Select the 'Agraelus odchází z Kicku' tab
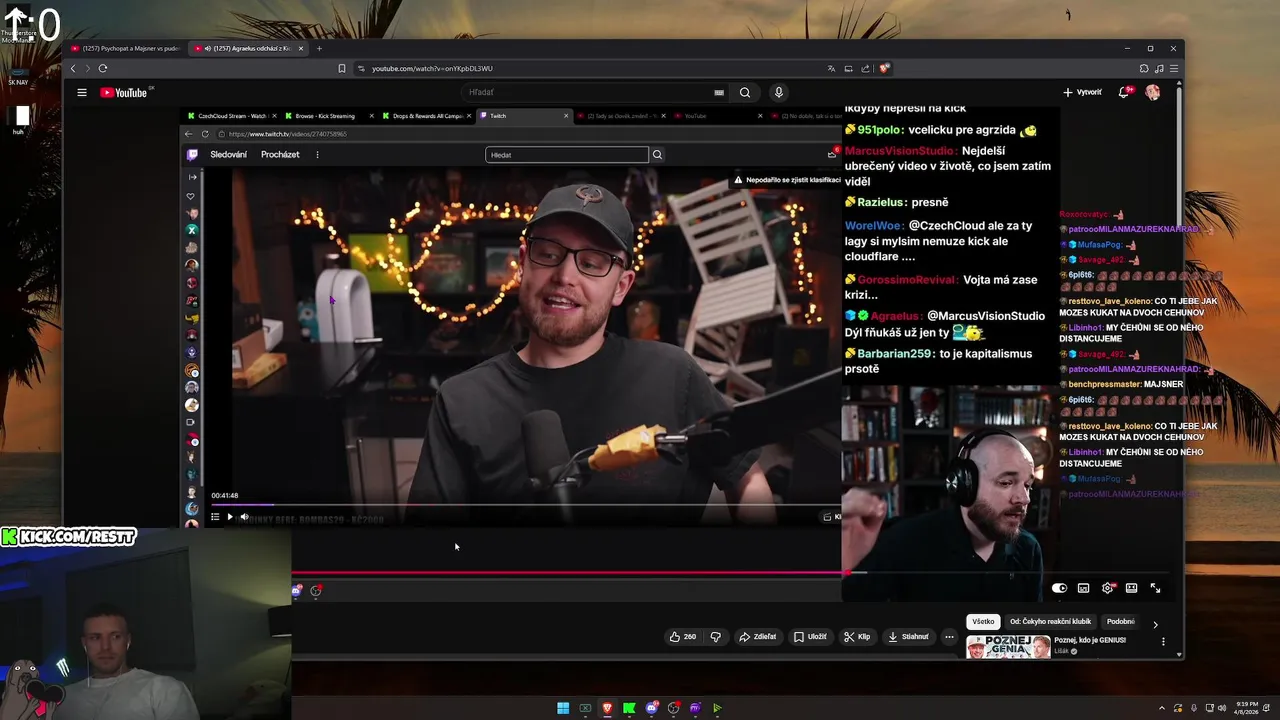 248,48
